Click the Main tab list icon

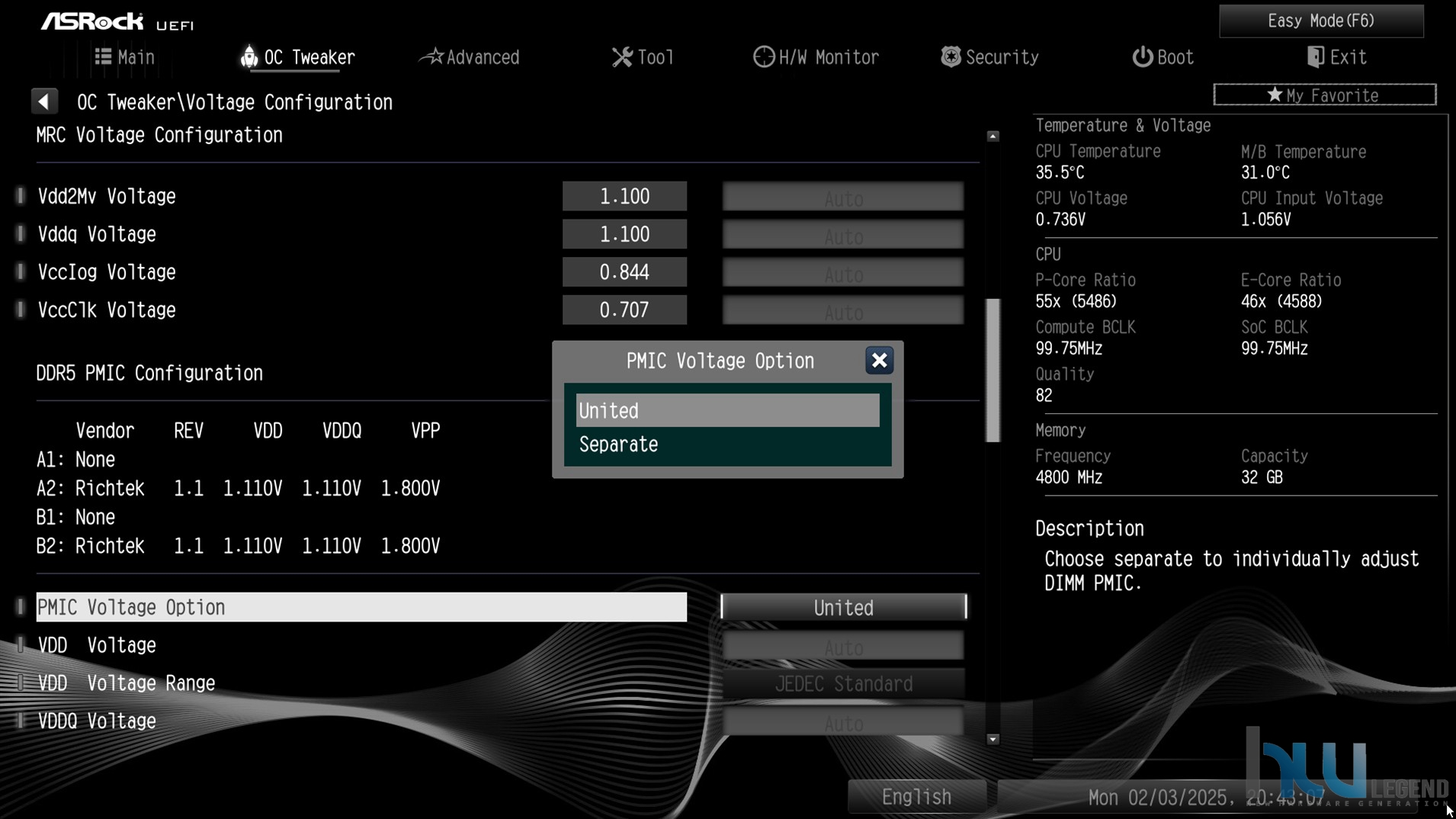click(x=103, y=56)
